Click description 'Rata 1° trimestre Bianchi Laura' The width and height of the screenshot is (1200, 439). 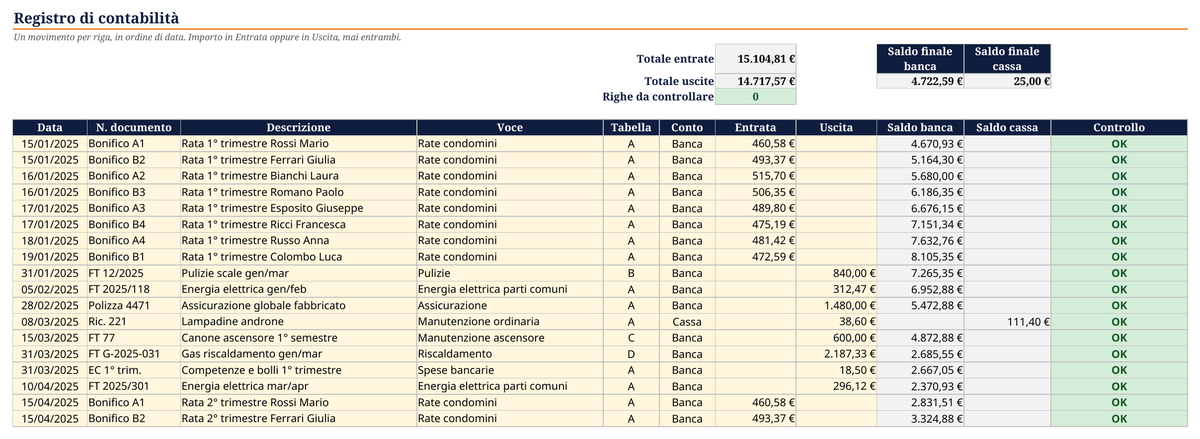(298, 176)
